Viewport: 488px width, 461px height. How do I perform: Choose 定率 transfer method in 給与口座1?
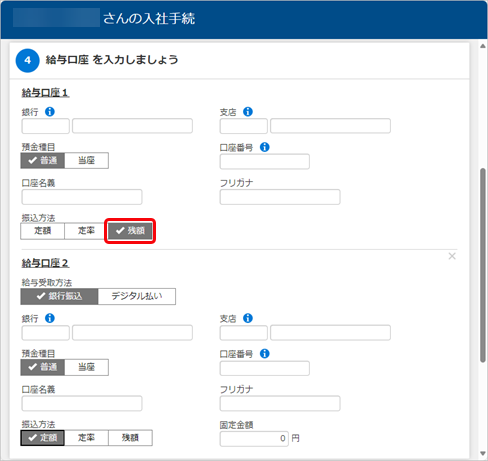86,231
